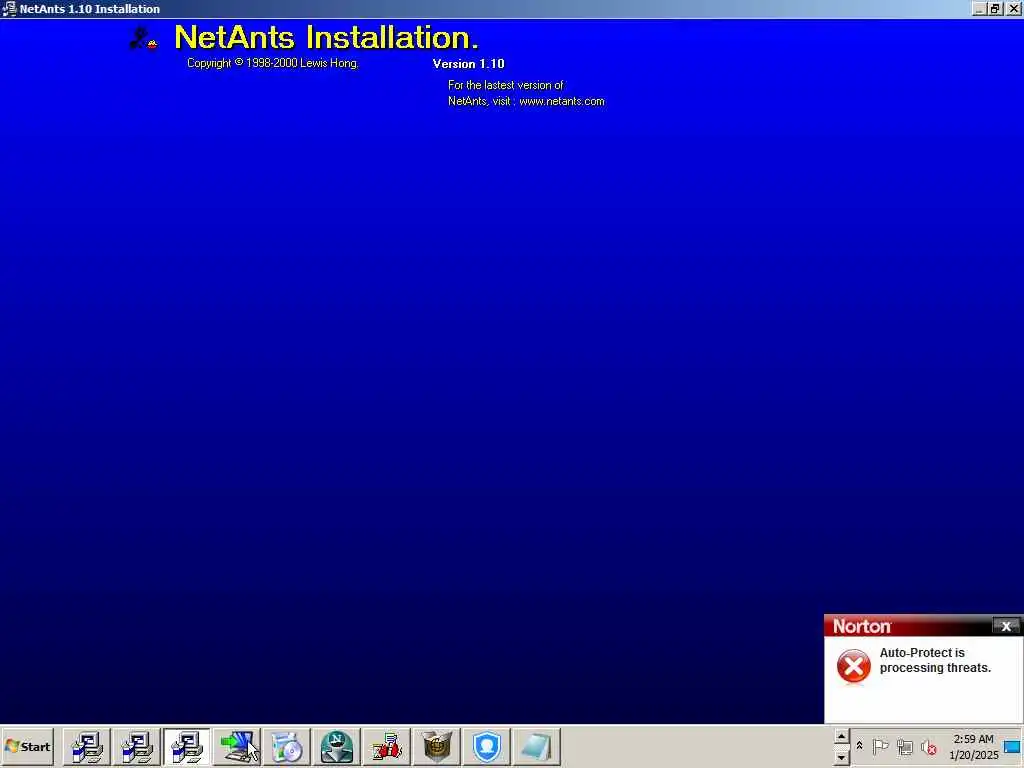1024x768 pixels.
Task: Show hidden system tray icons
Action: click(x=859, y=746)
